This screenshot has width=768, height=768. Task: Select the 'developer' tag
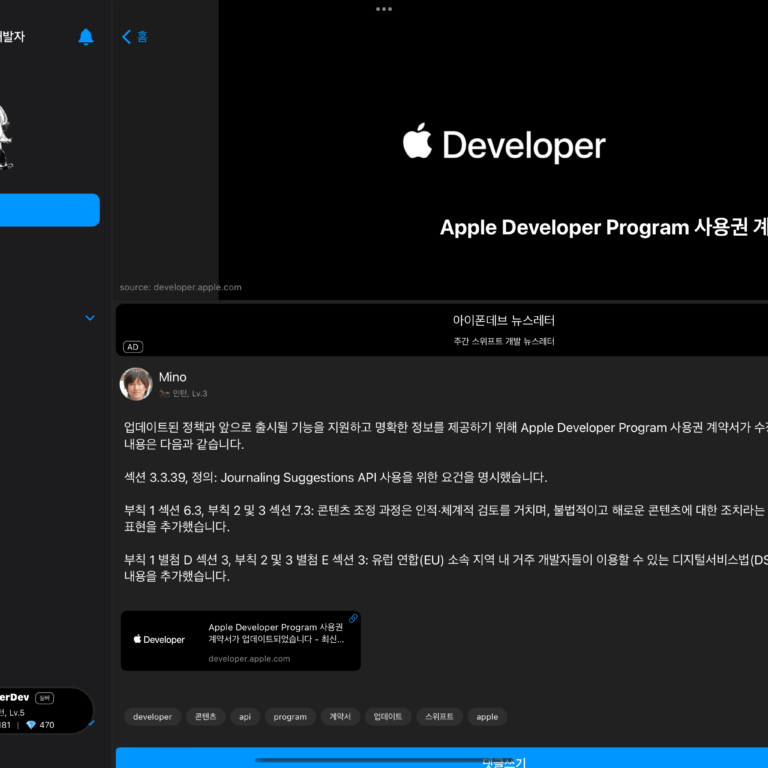(152, 717)
